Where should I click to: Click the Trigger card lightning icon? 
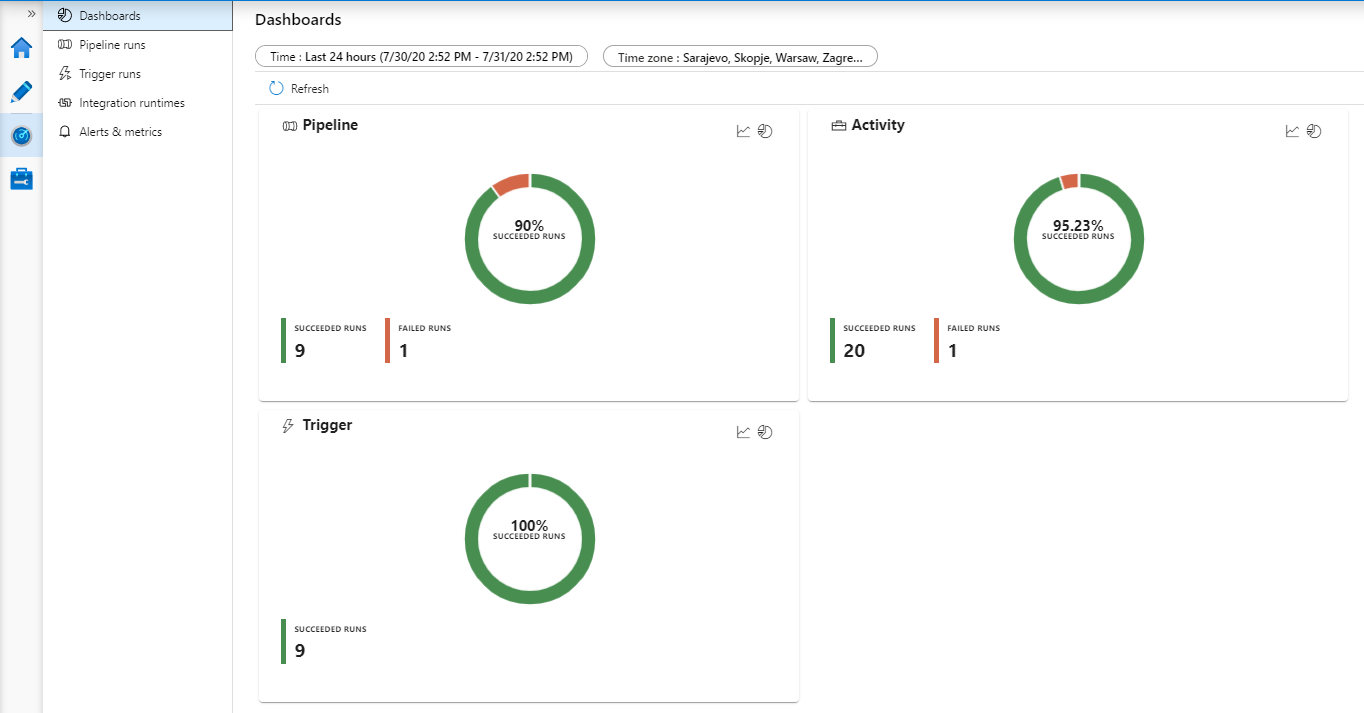coord(290,426)
